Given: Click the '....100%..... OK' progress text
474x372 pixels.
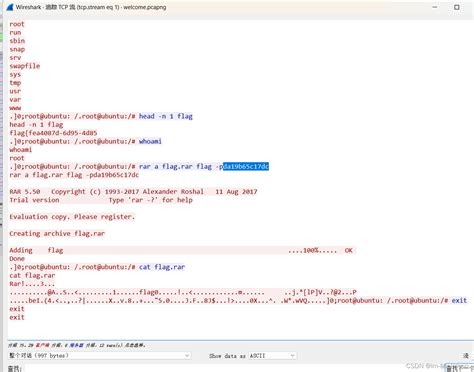Looking at the screenshot, I should (320, 250).
